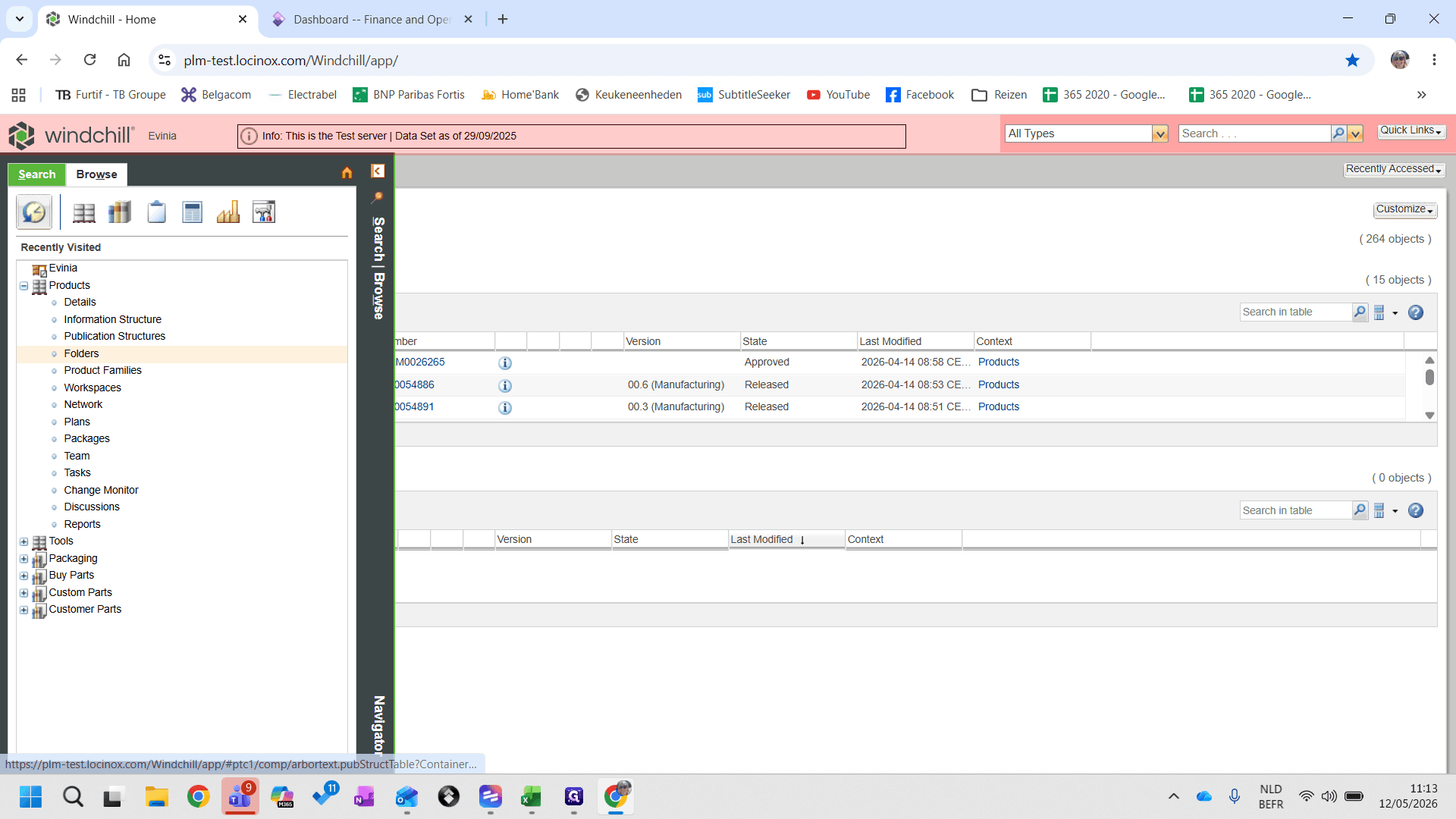Viewport: 1456px width, 819px height.
Task: Open help for the lower table
Action: (x=1416, y=510)
